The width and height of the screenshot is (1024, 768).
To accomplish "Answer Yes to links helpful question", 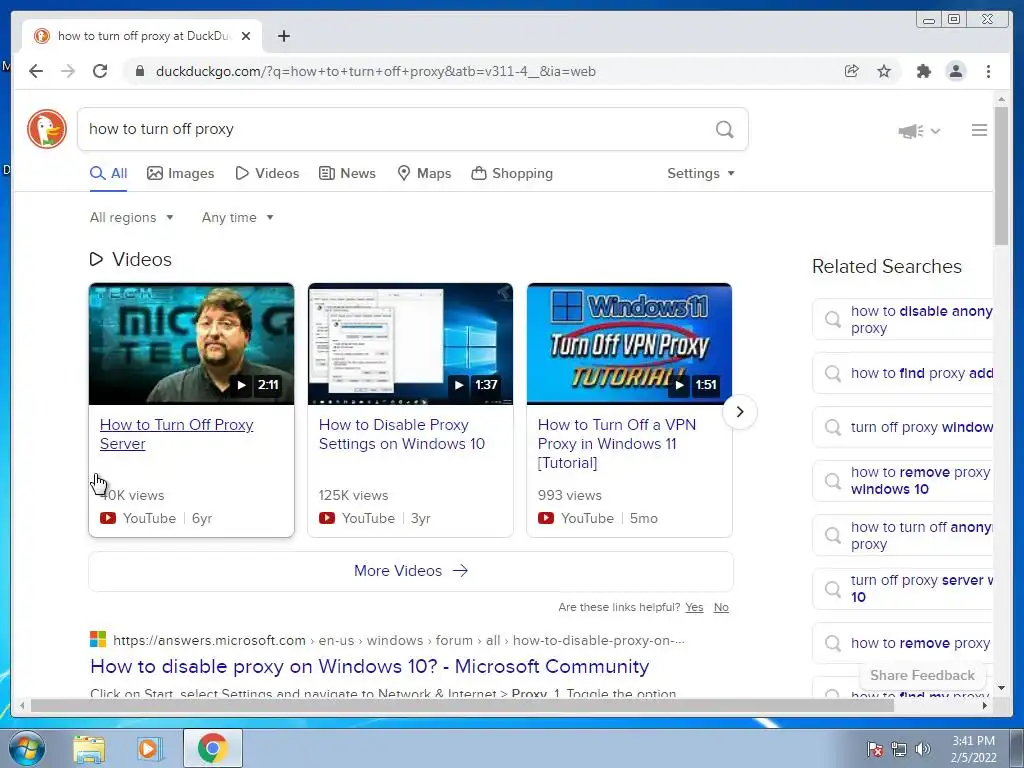I will pos(694,607).
